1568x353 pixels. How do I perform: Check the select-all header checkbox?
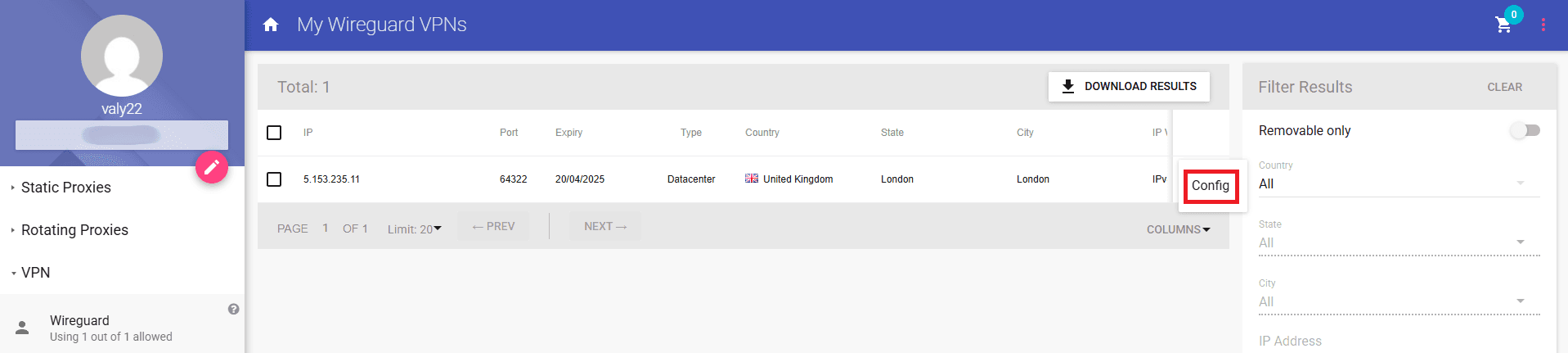274,133
